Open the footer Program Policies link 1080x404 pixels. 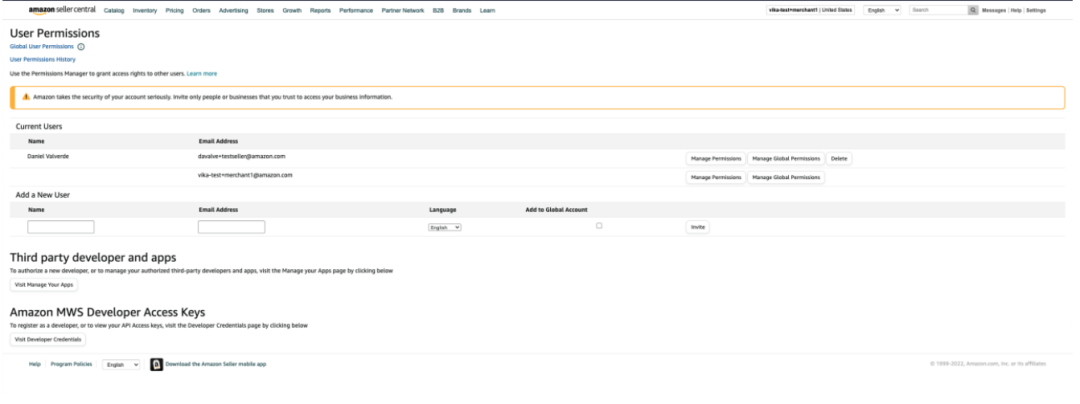(72, 364)
